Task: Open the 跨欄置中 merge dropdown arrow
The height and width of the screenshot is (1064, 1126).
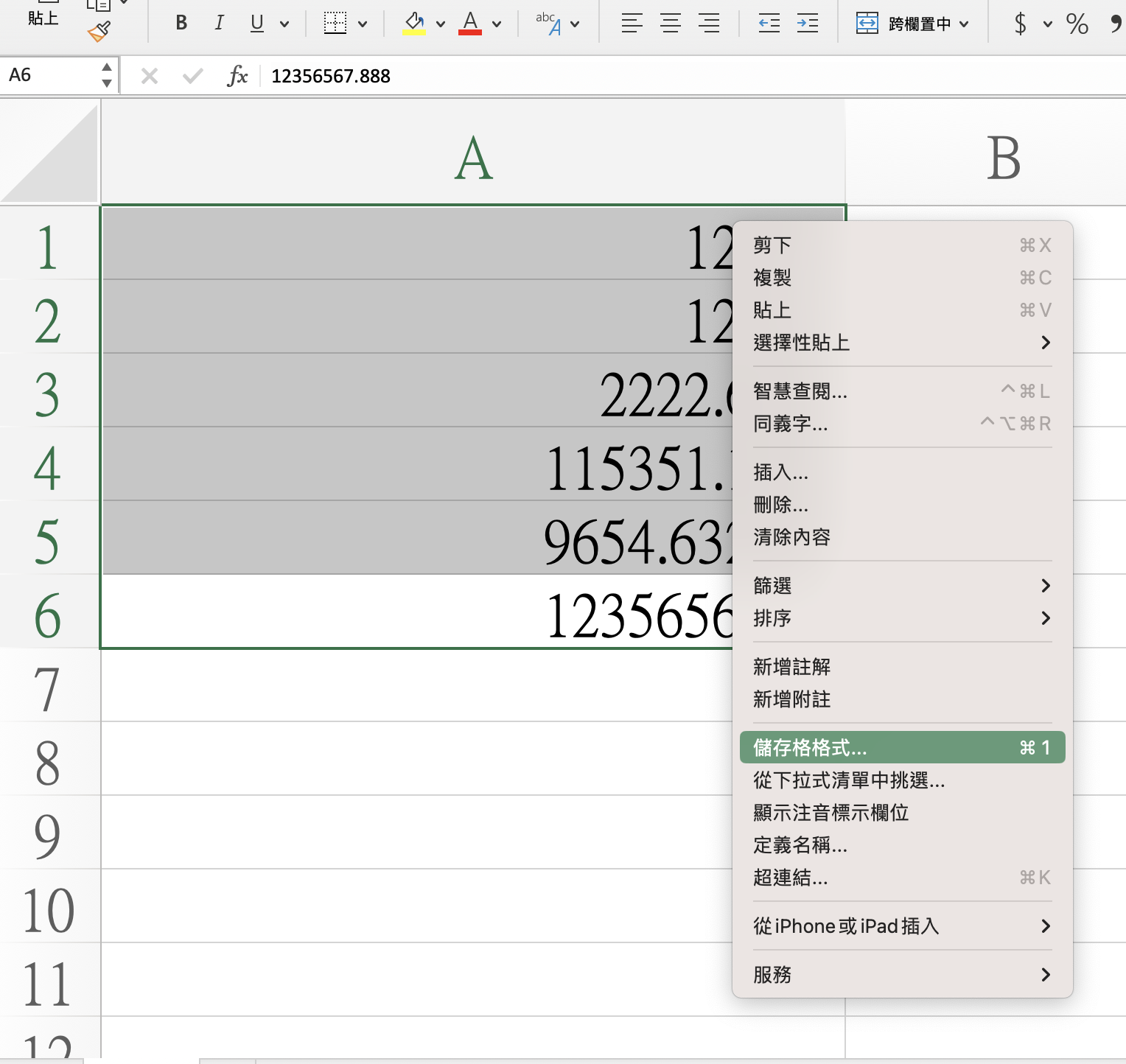Action: pos(965,24)
